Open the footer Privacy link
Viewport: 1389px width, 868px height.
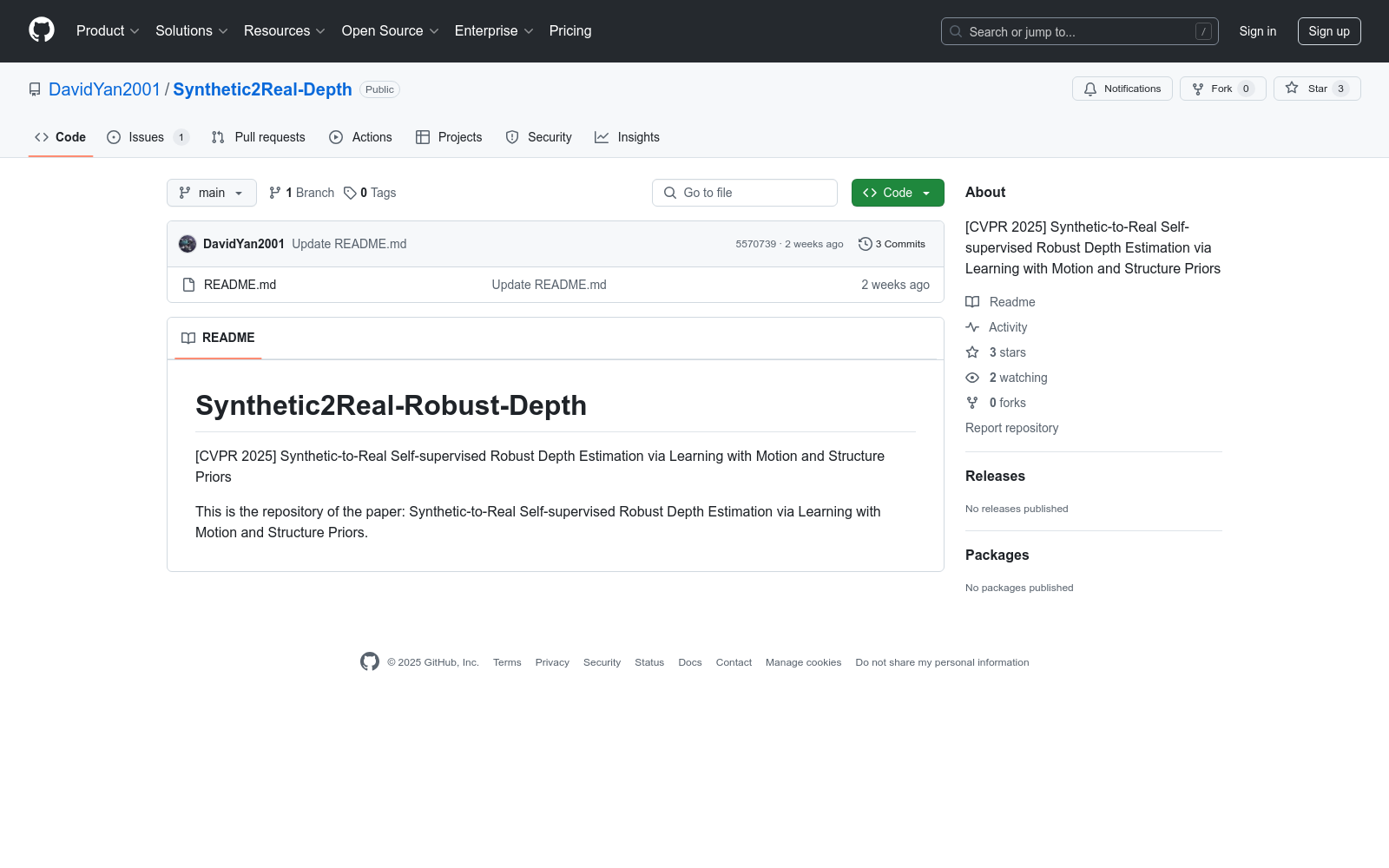[552, 662]
